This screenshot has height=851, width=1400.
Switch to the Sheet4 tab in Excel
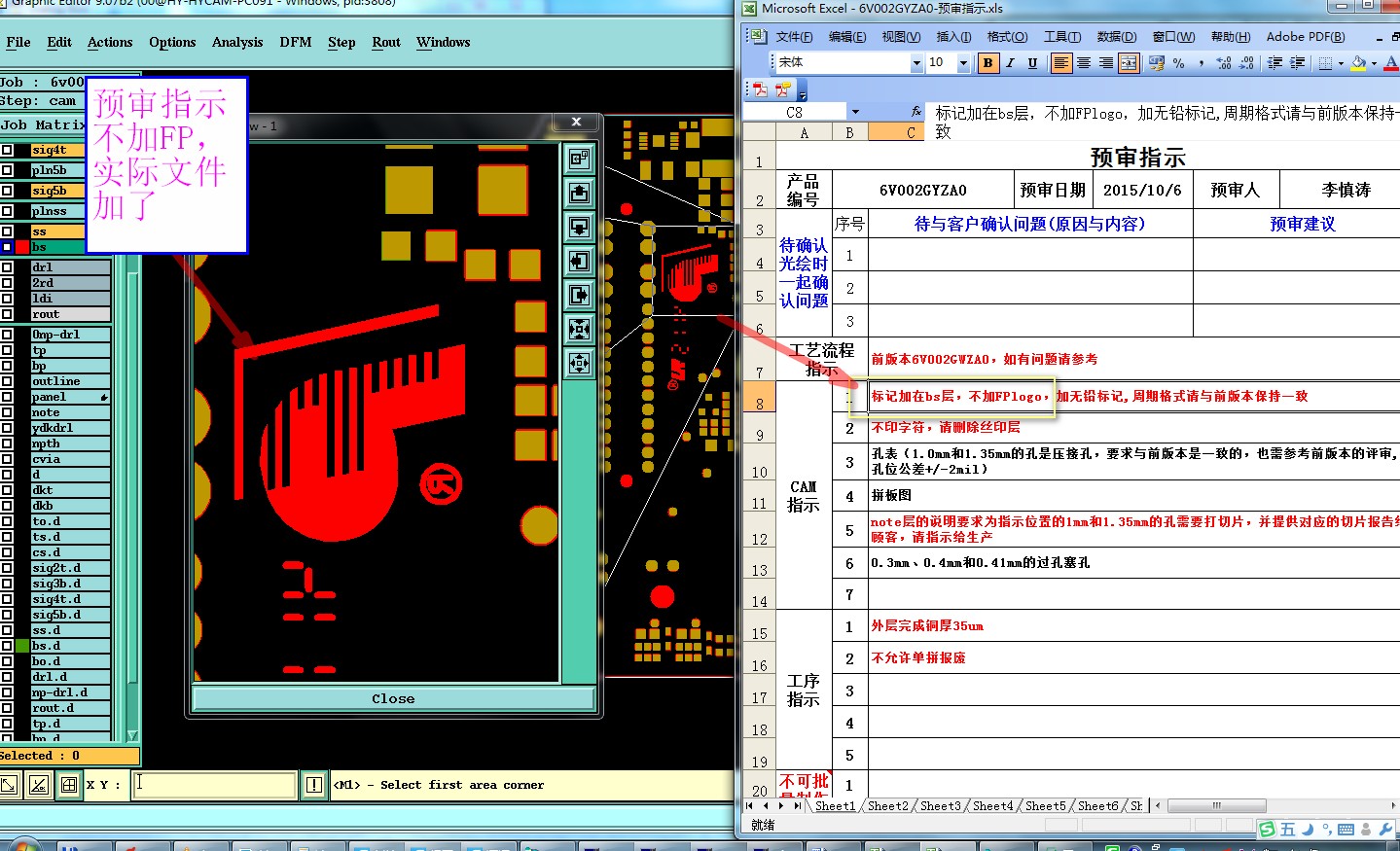click(x=992, y=806)
